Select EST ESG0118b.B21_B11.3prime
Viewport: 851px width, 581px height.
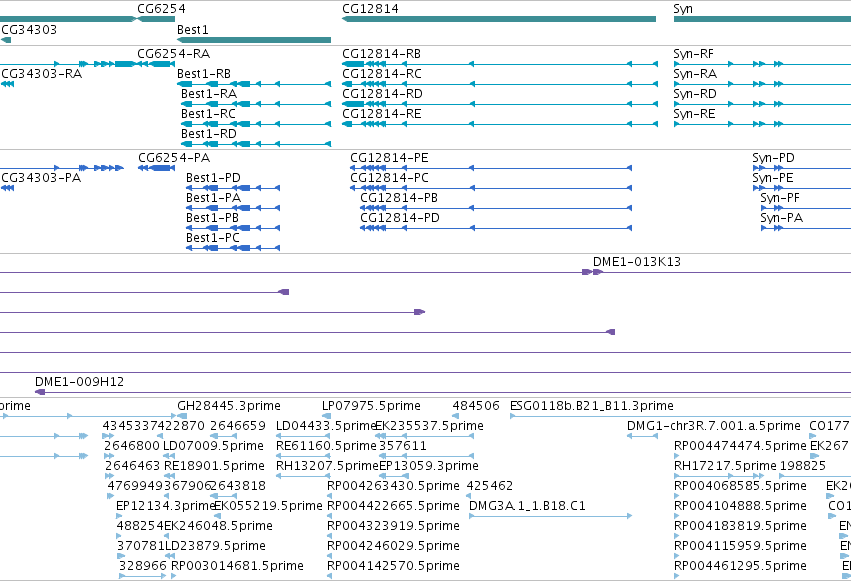(x=592, y=406)
